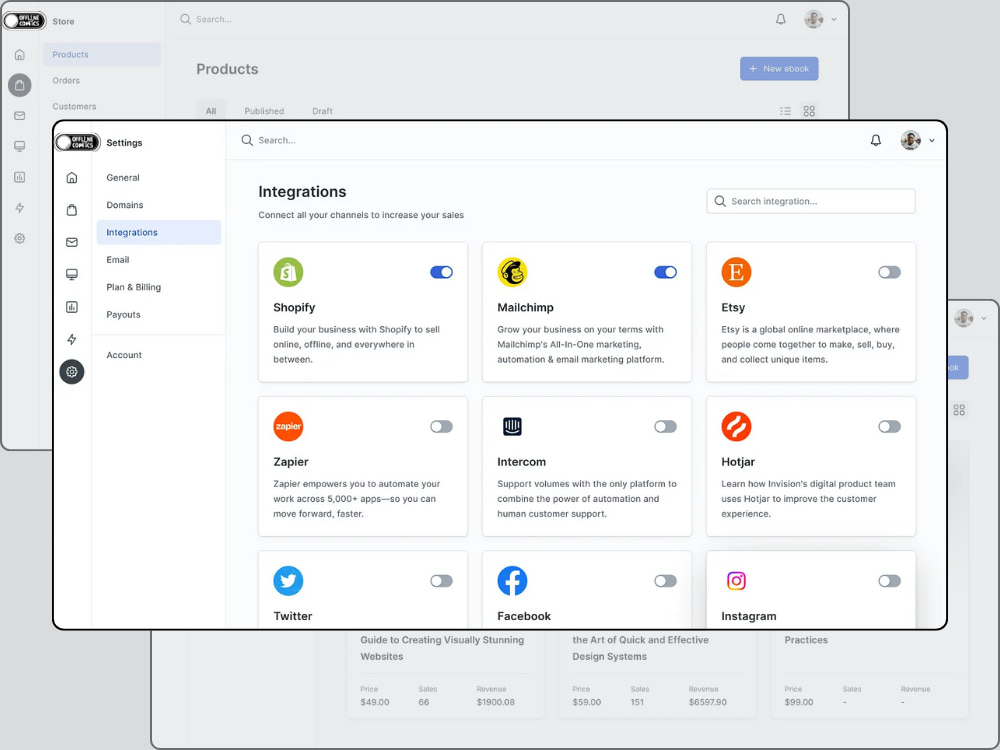Select the Integrations settings section
1000x750 pixels.
[159, 232]
